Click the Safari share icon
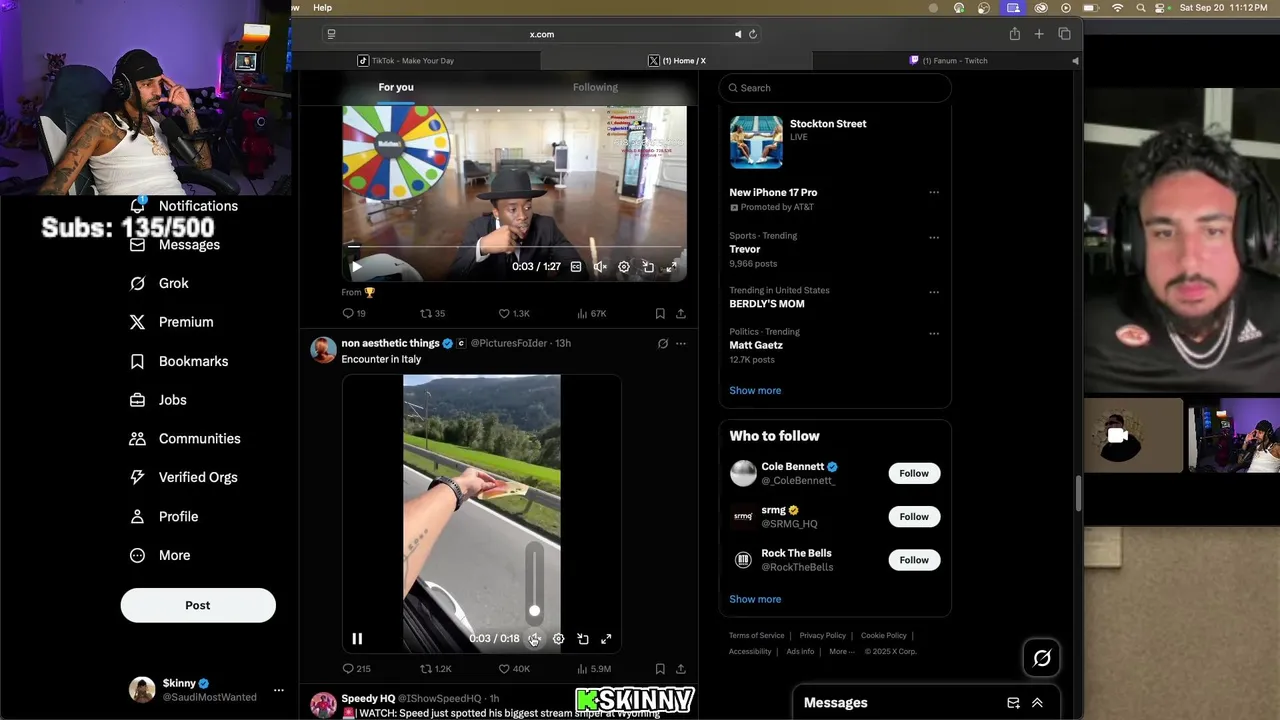The height and width of the screenshot is (720, 1280). [x=1015, y=34]
